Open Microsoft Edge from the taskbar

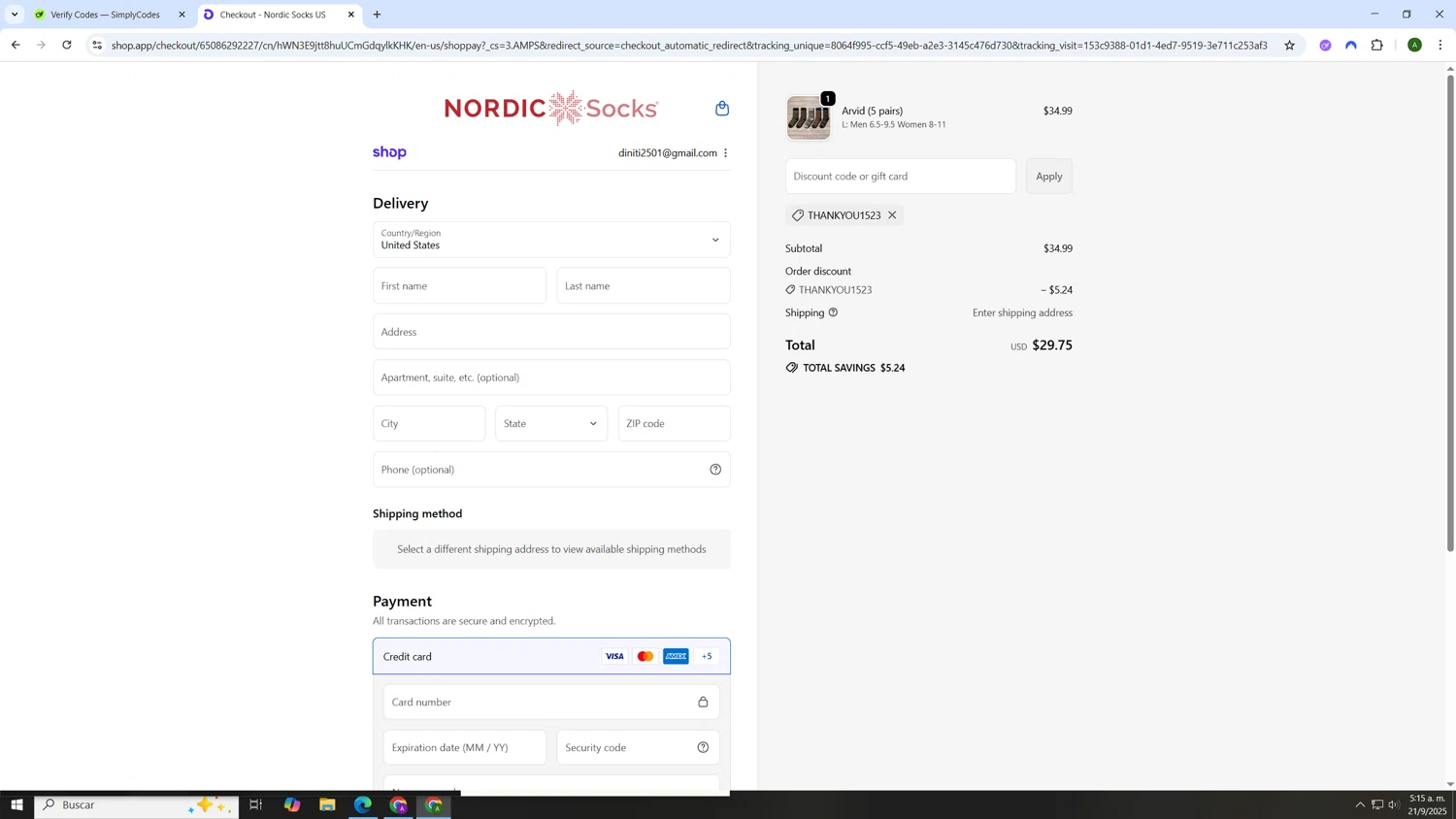click(x=363, y=804)
